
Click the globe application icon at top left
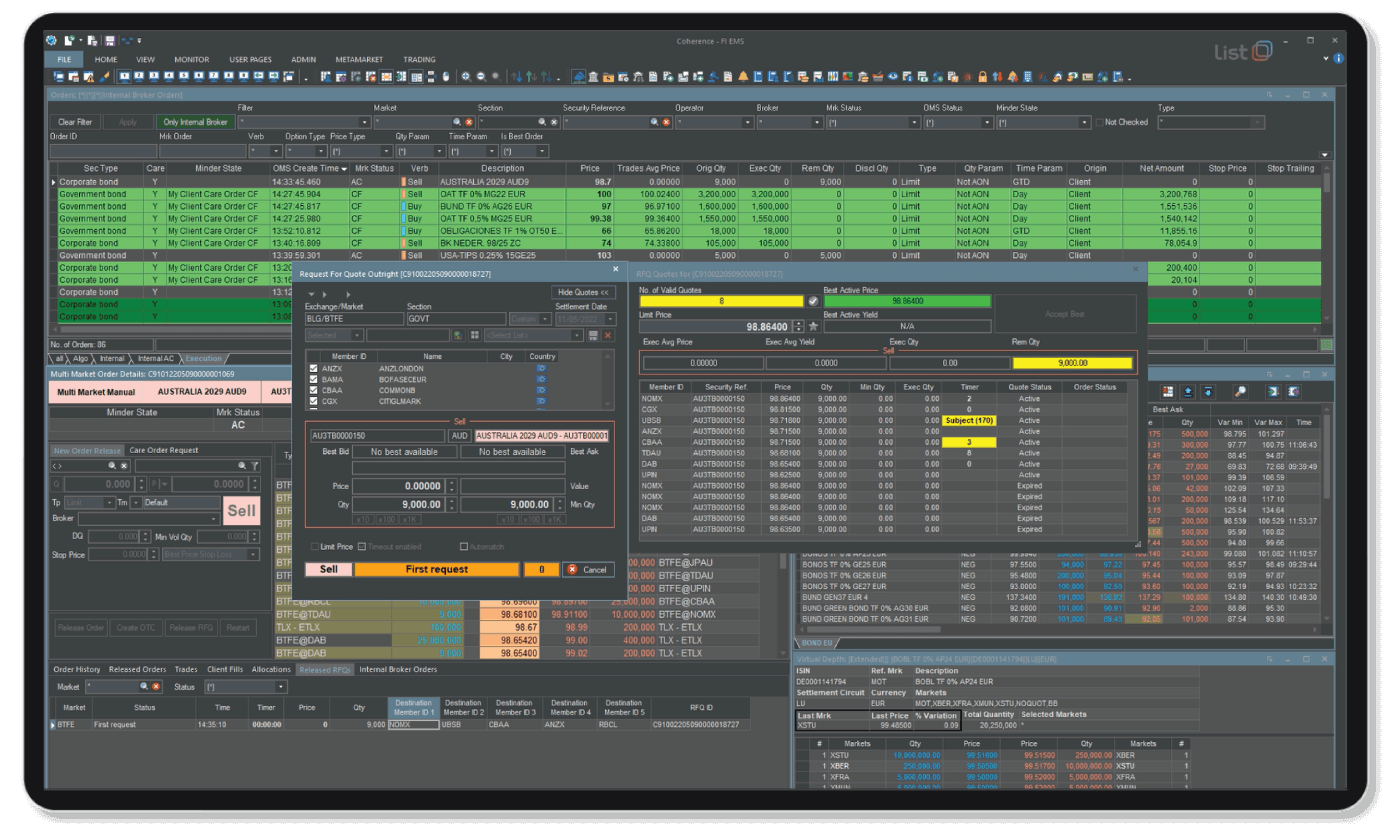51,40
